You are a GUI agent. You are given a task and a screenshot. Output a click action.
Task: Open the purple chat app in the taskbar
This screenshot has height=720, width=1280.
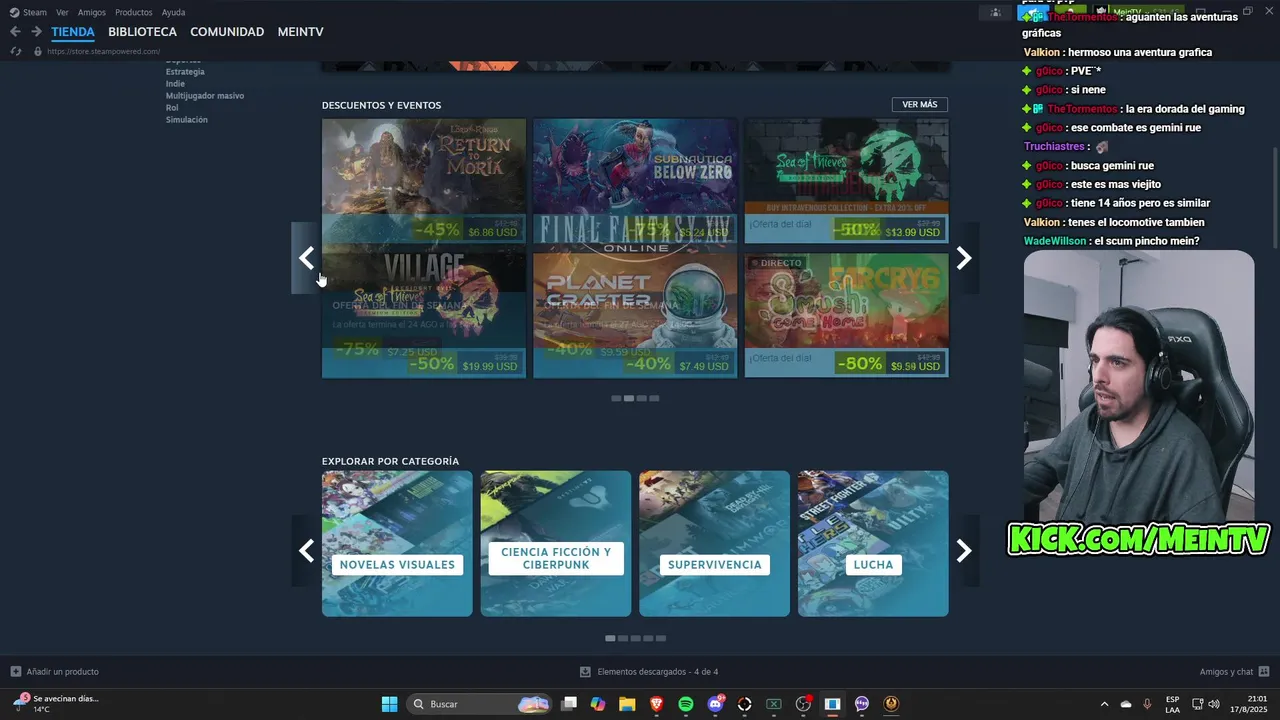click(862, 704)
